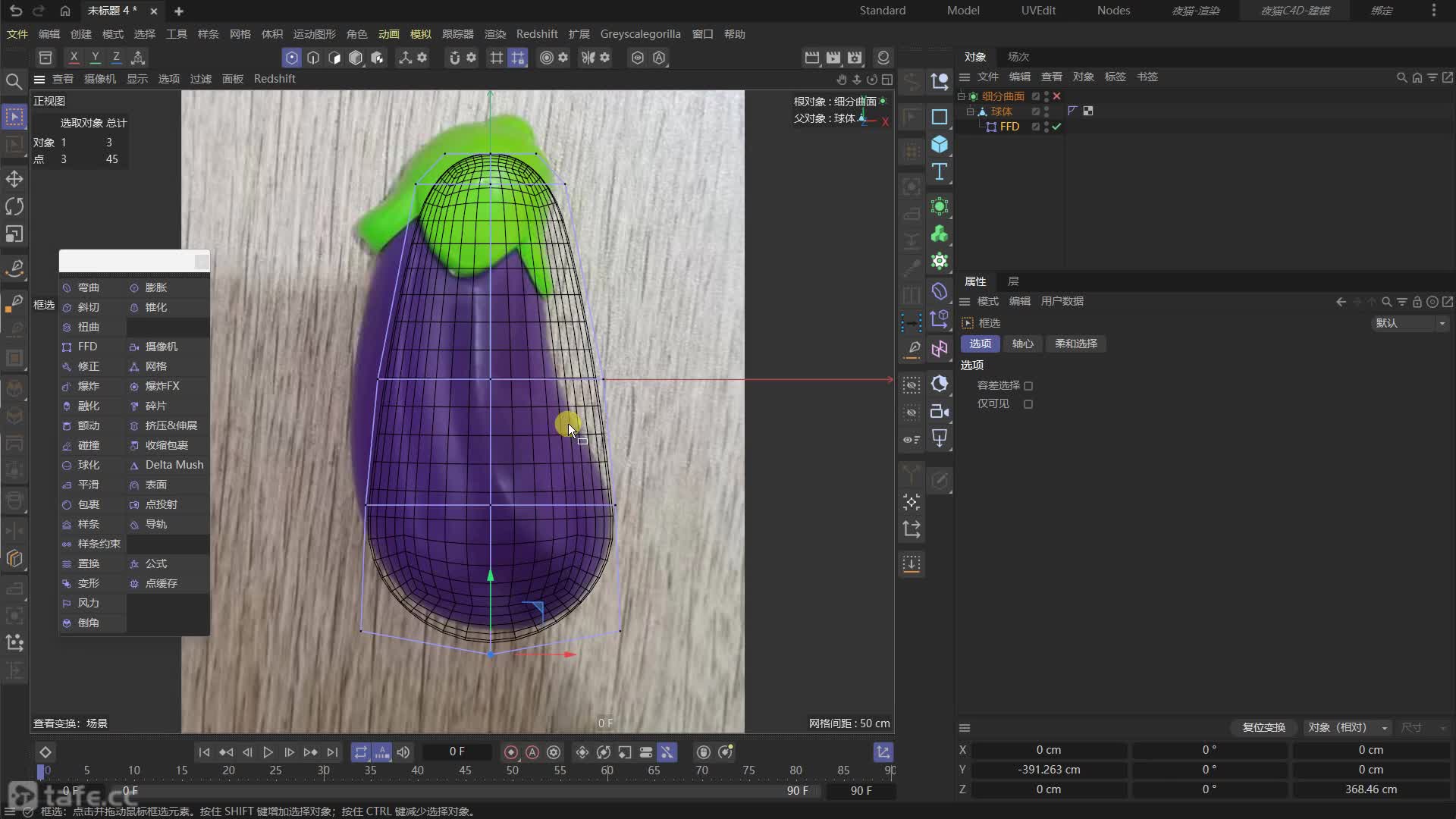Add a Cube primitive object
The height and width of the screenshot is (819, 1456).
pos(940,144)
